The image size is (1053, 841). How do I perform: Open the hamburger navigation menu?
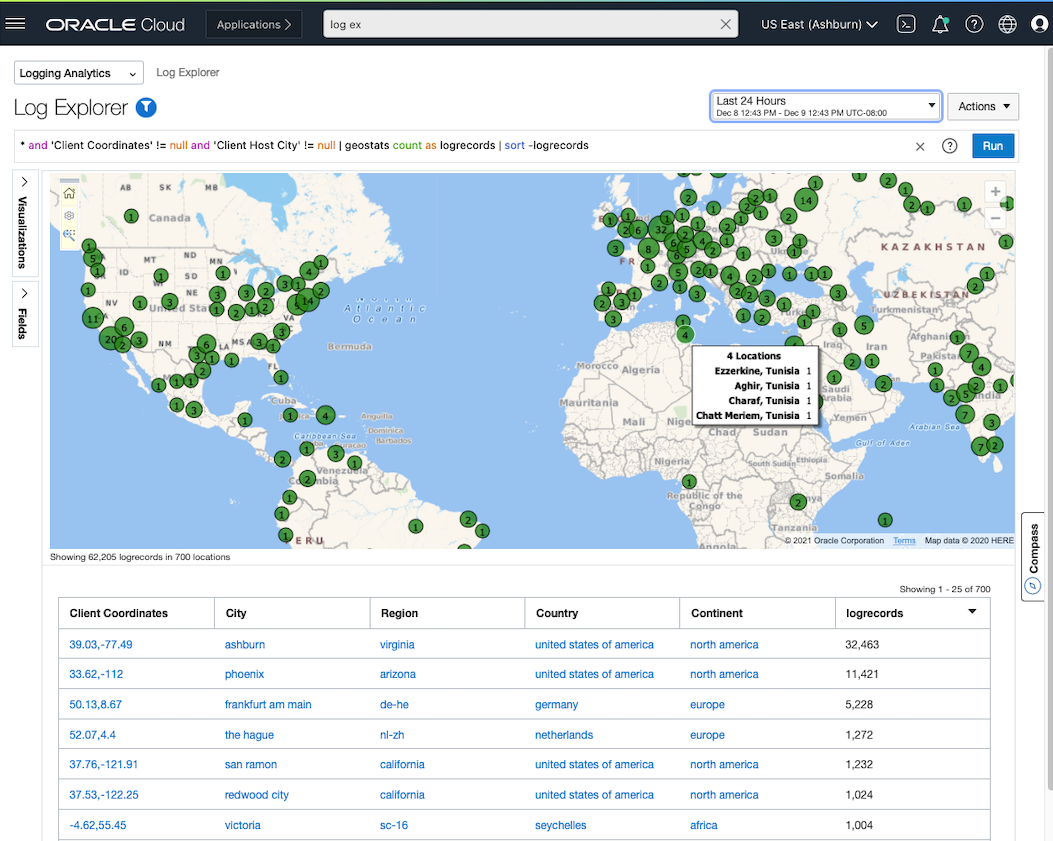tap(16, 24)
